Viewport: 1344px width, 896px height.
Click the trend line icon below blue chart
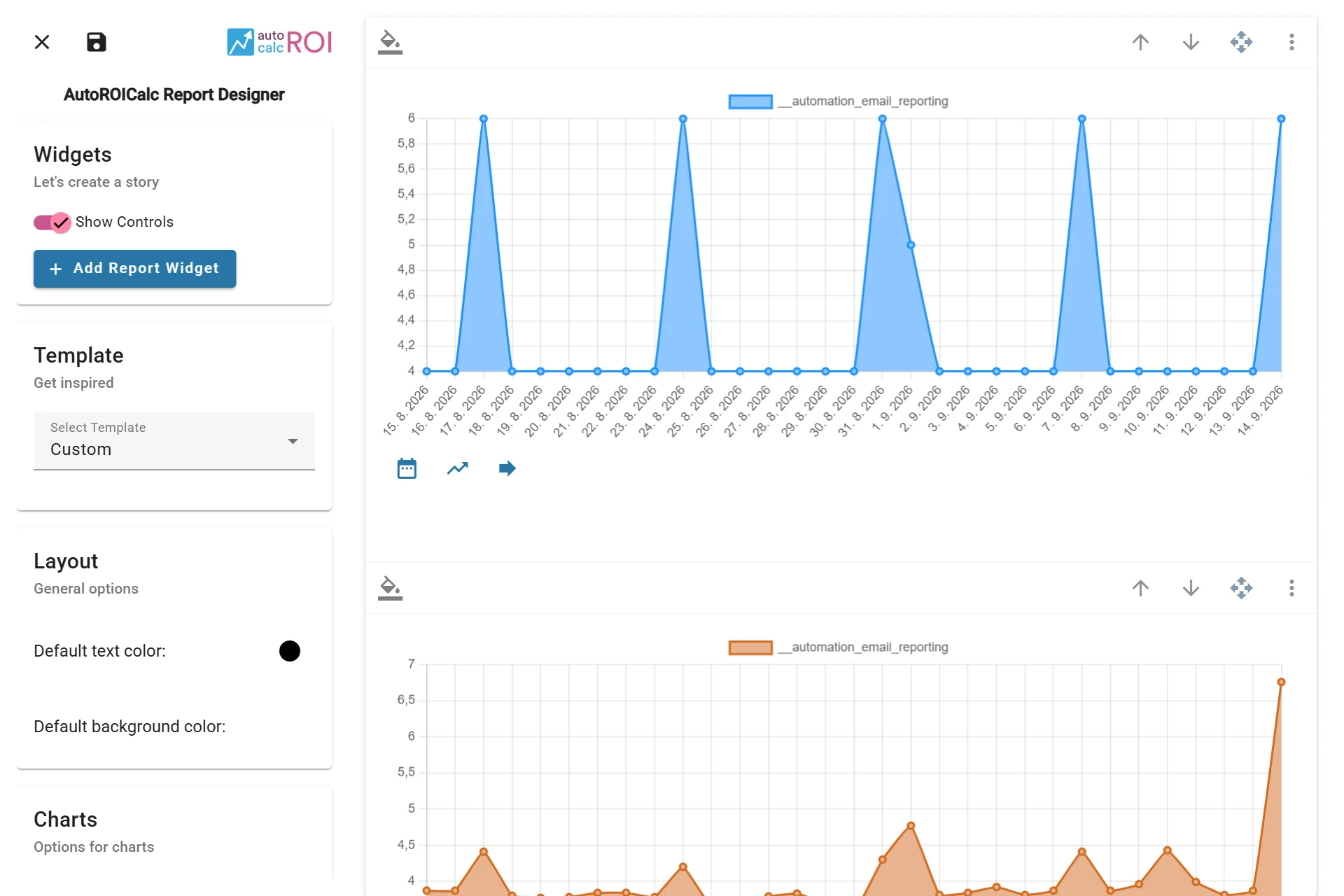[457, 468]
